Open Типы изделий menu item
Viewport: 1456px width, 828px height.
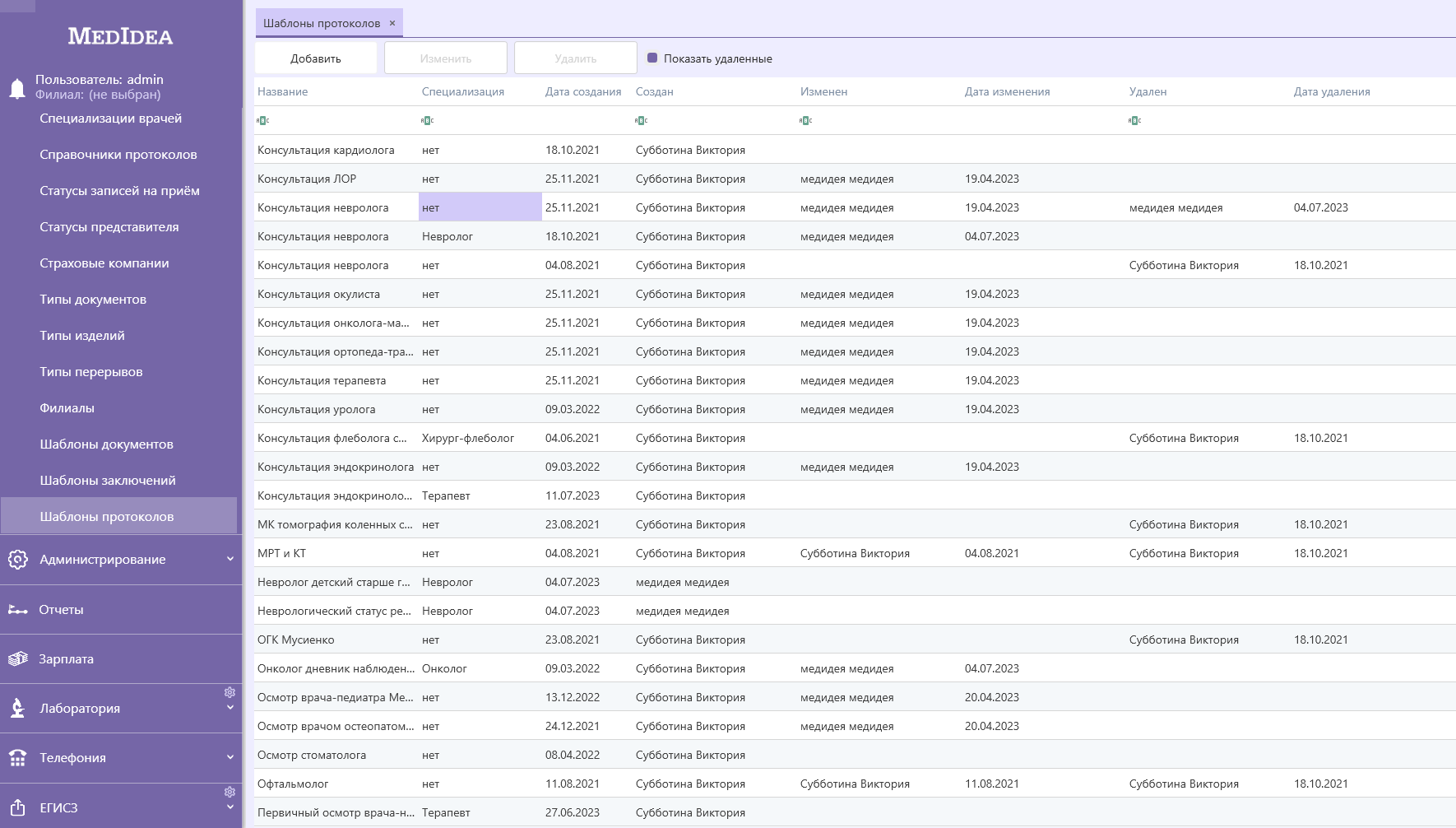tap(82, 336)
